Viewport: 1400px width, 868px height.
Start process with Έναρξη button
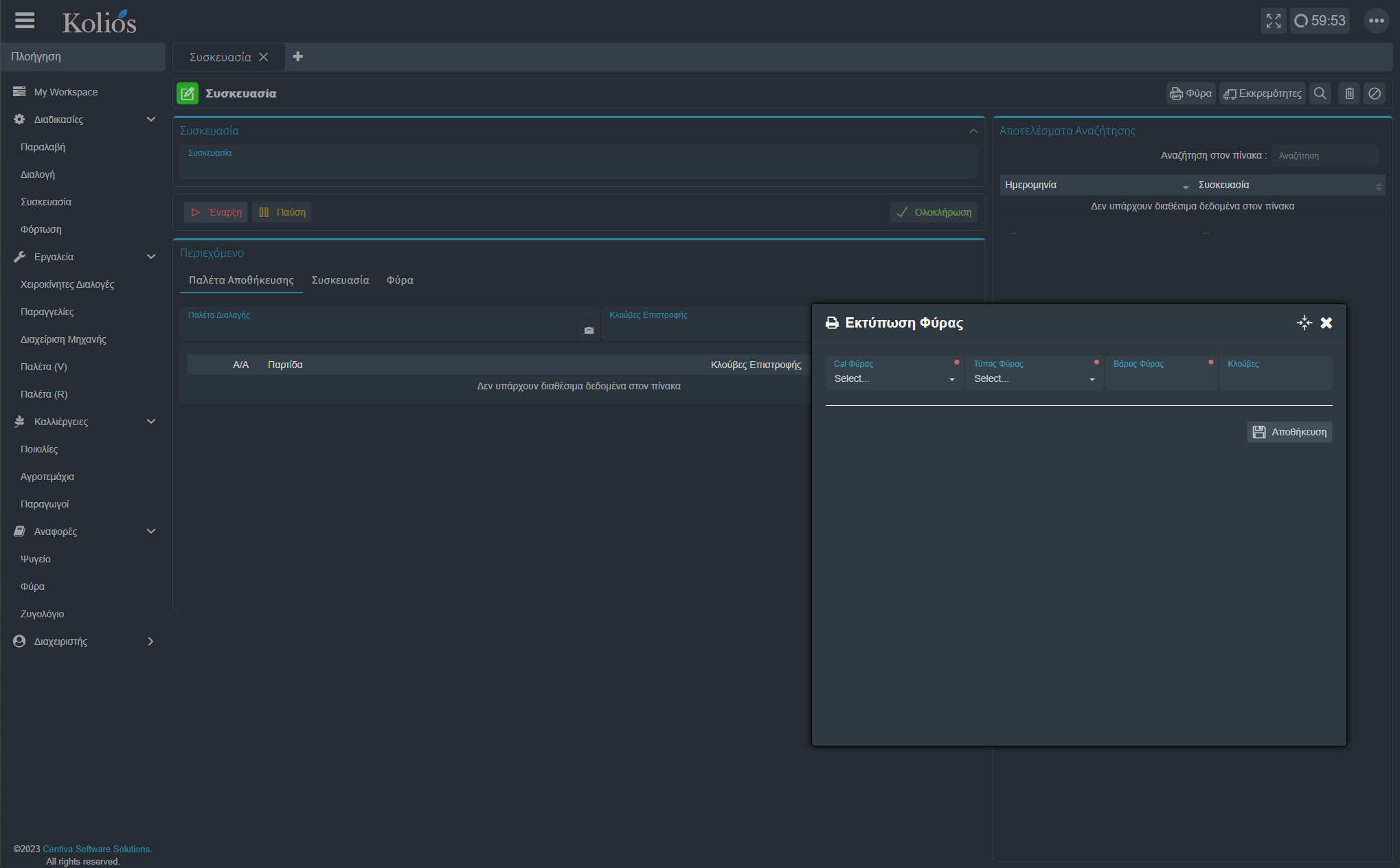216,212
